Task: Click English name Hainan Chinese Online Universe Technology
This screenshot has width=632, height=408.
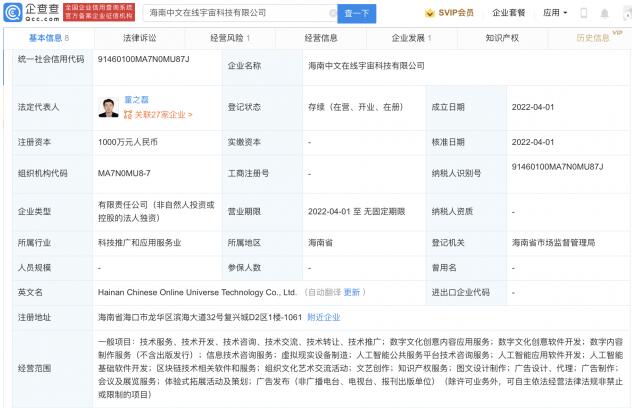Action: (197, 292)
